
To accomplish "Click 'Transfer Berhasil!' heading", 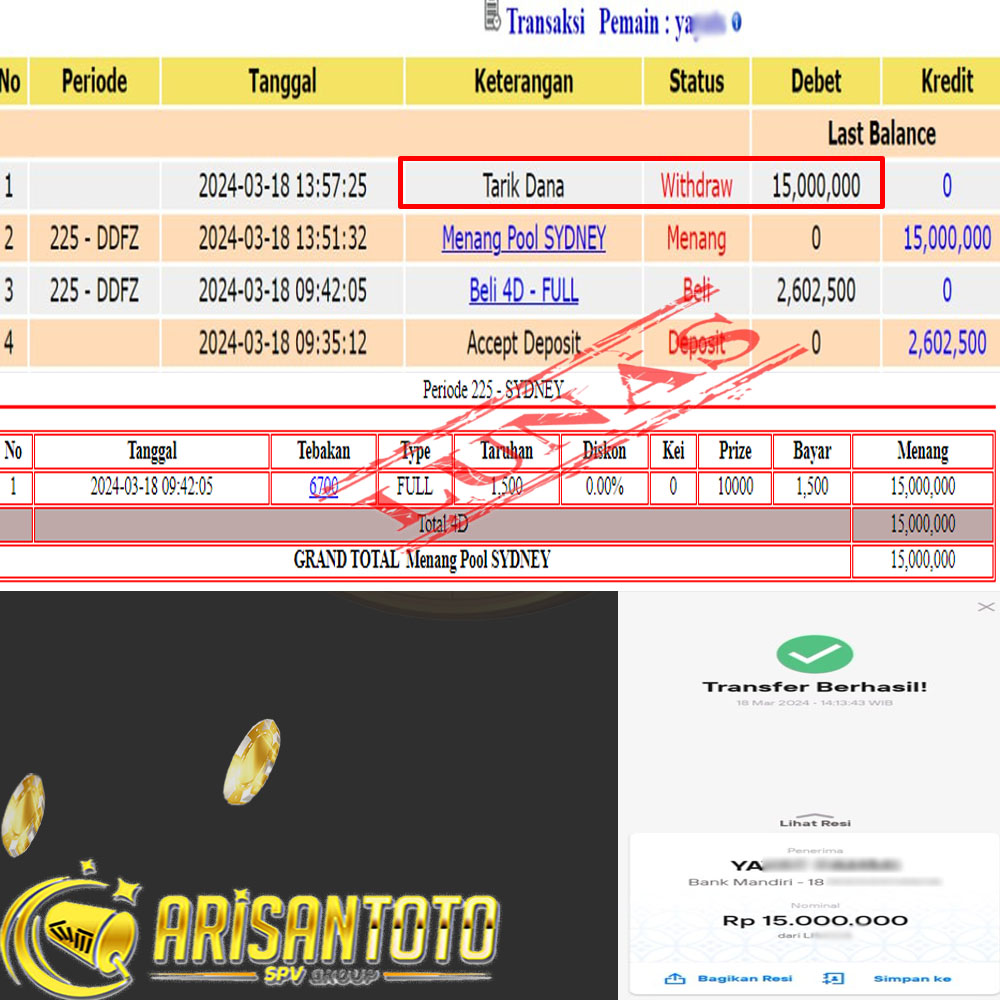I will tap(814, 687).
